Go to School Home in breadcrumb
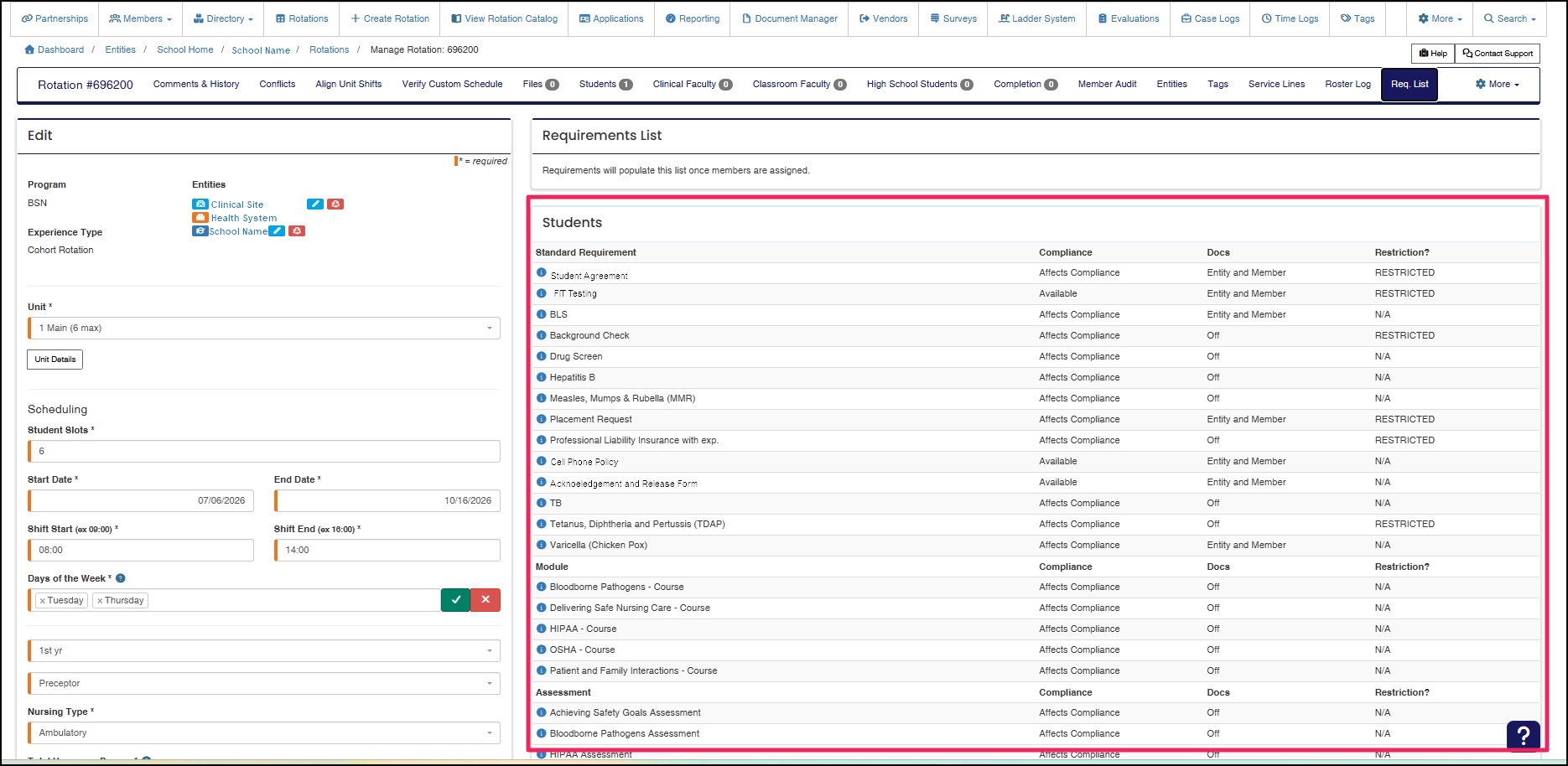1568x766 pixels. (185, 49)
